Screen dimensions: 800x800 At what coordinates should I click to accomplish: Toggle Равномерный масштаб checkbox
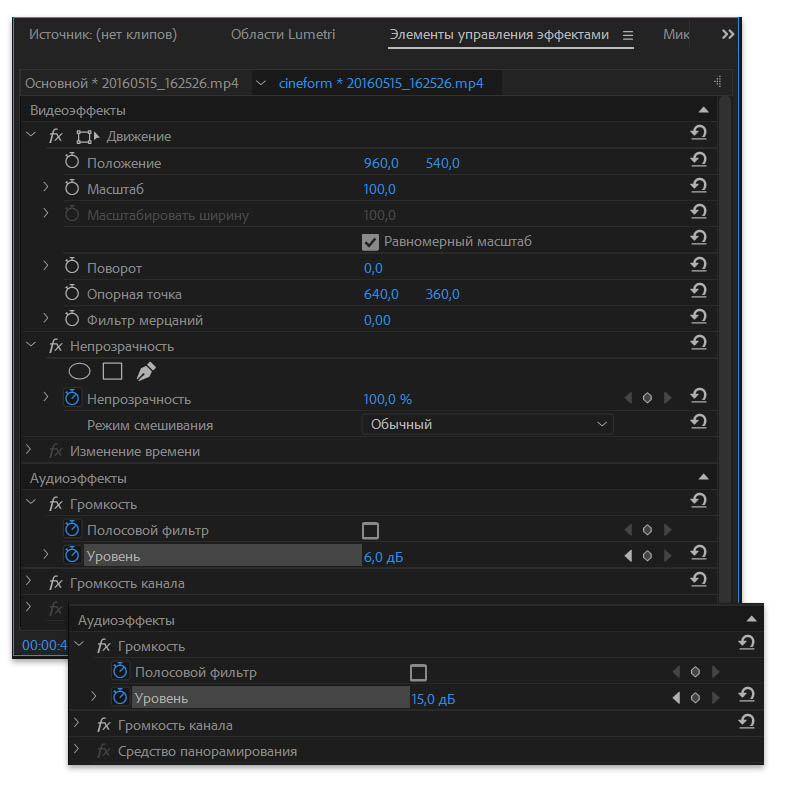point(370,242)
